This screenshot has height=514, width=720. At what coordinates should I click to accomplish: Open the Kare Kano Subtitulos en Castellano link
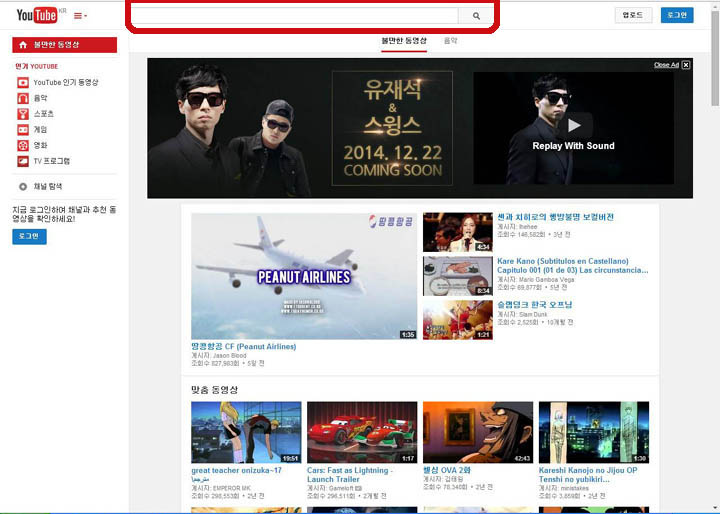tap(573, 265)
